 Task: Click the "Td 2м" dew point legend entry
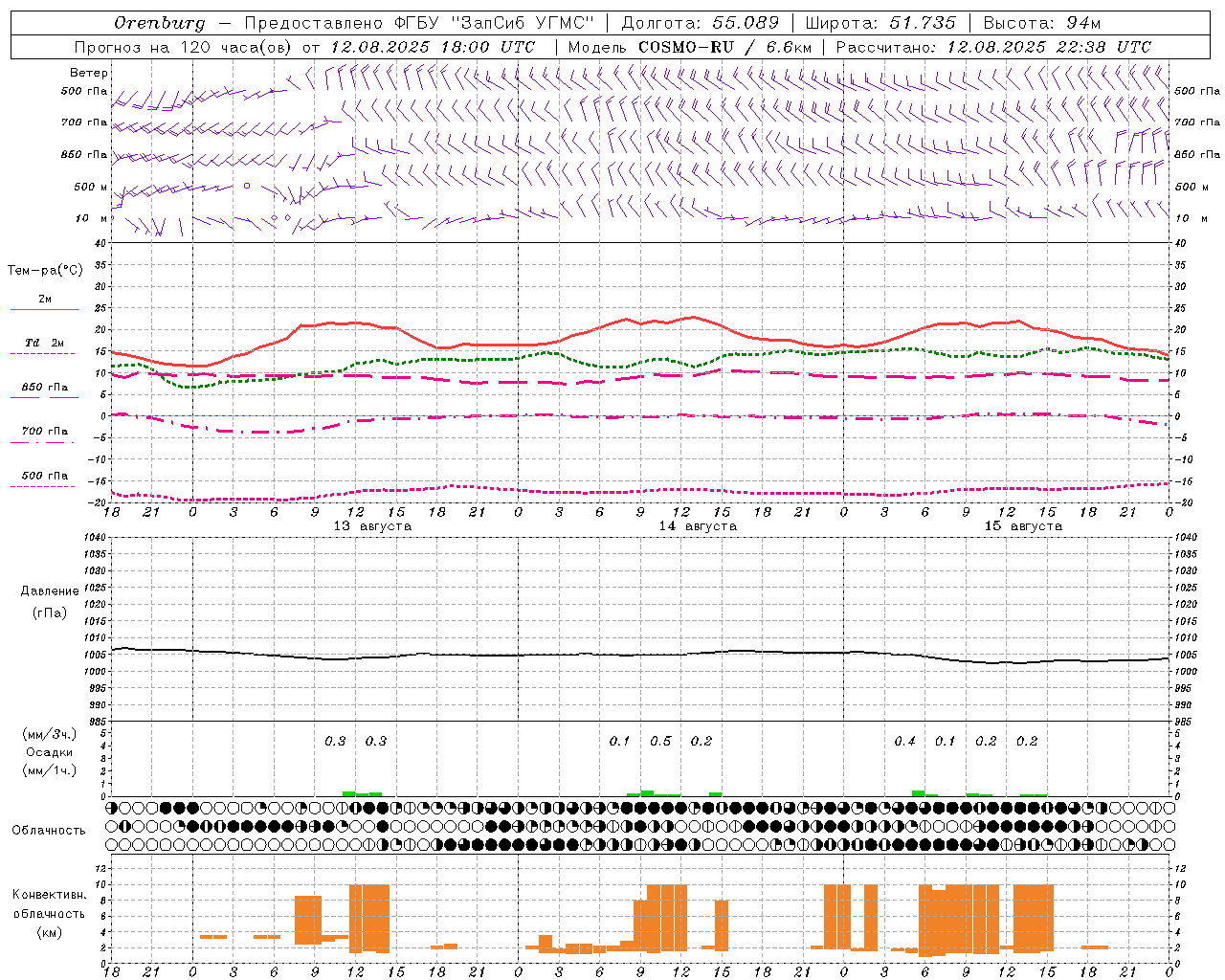click(x=45, y=343)
